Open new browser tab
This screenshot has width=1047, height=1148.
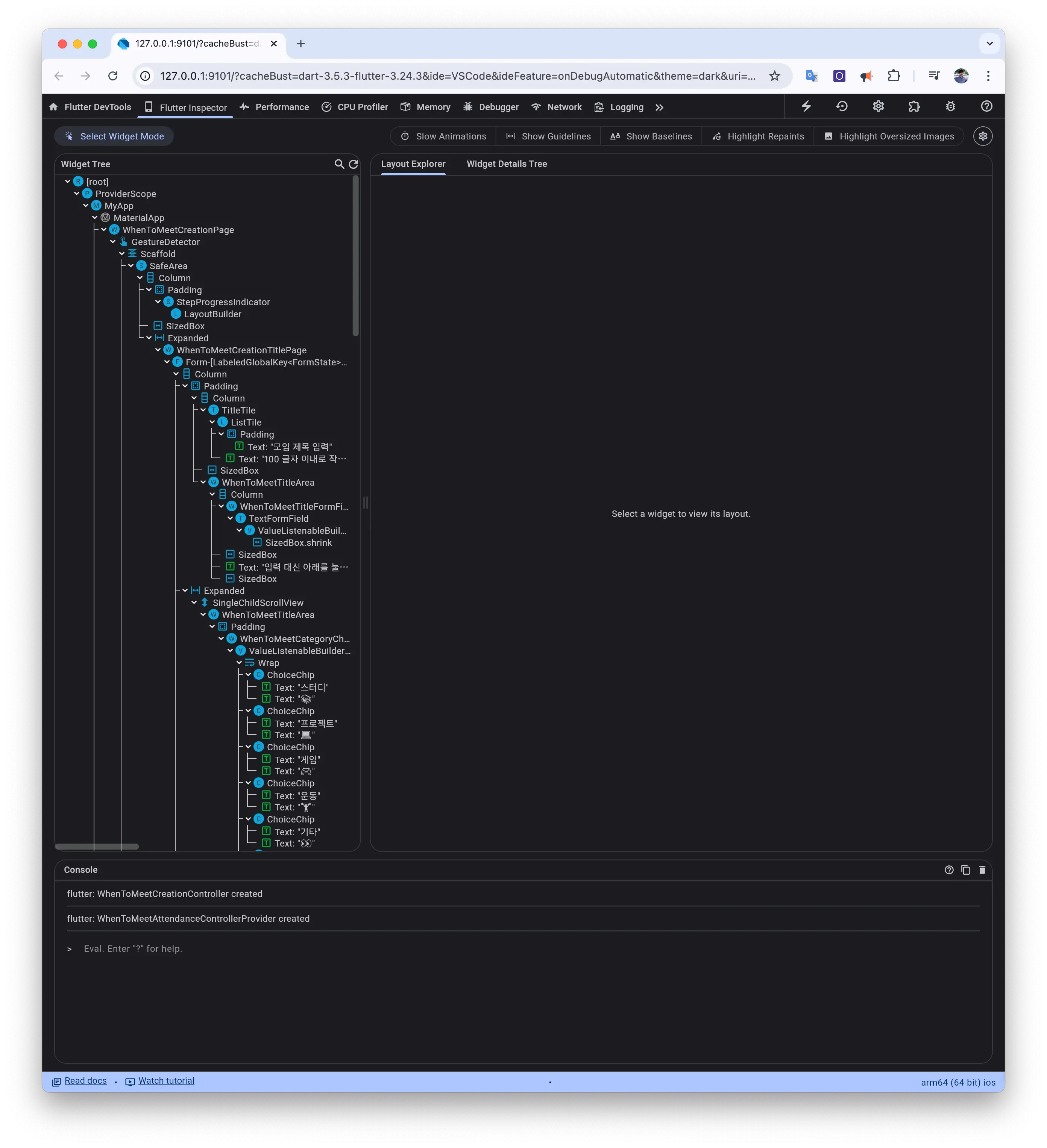[301, 43]
